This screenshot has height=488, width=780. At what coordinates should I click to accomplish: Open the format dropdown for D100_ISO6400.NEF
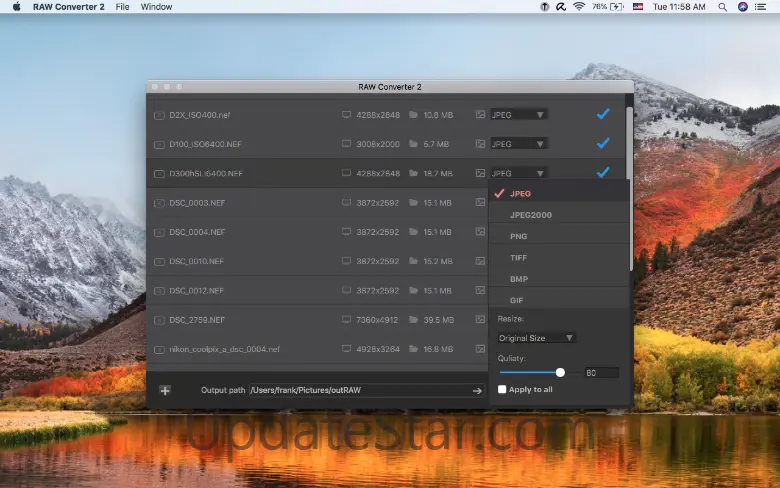(518, 144)
